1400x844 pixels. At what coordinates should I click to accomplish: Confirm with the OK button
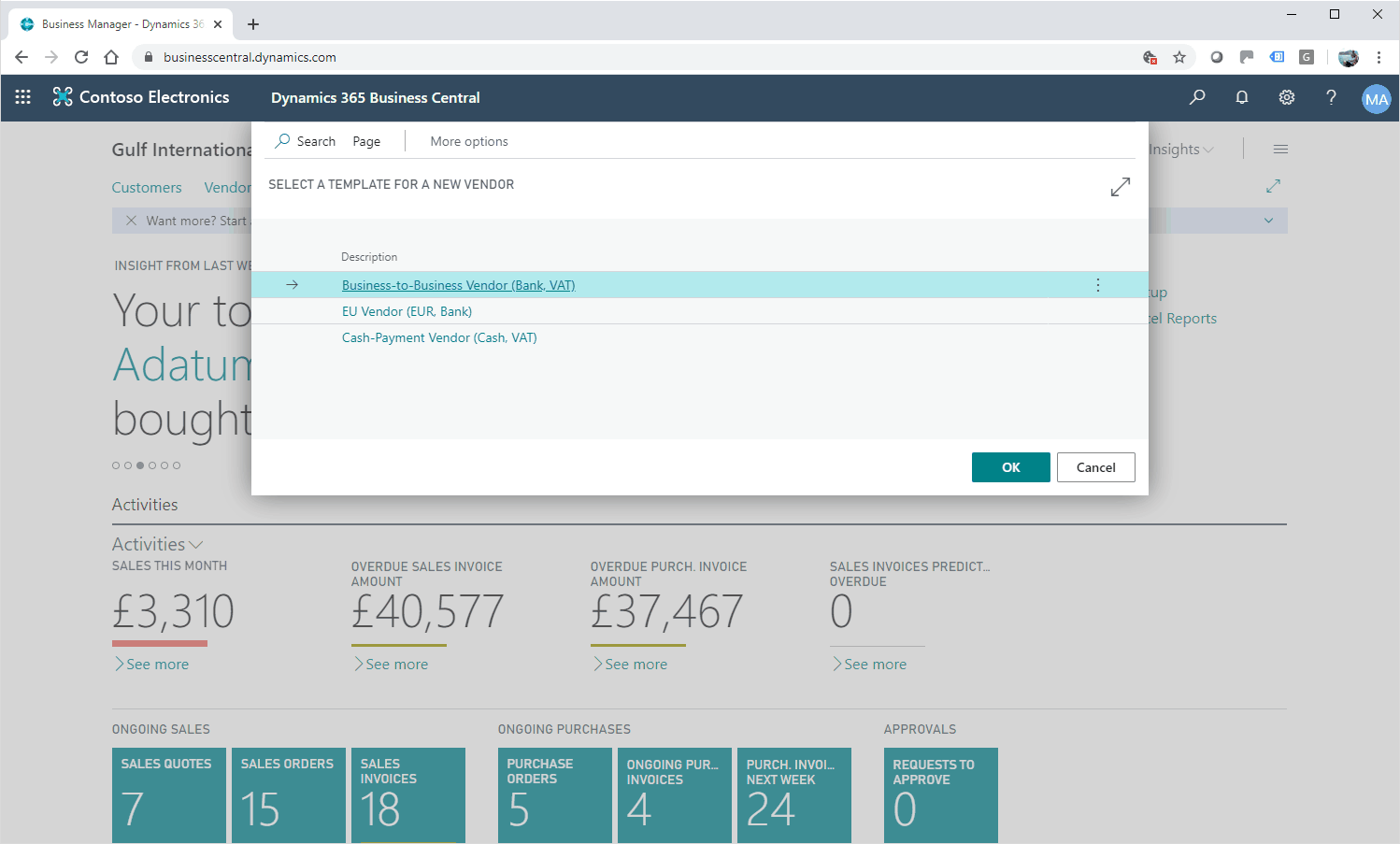pos(1011,467)
